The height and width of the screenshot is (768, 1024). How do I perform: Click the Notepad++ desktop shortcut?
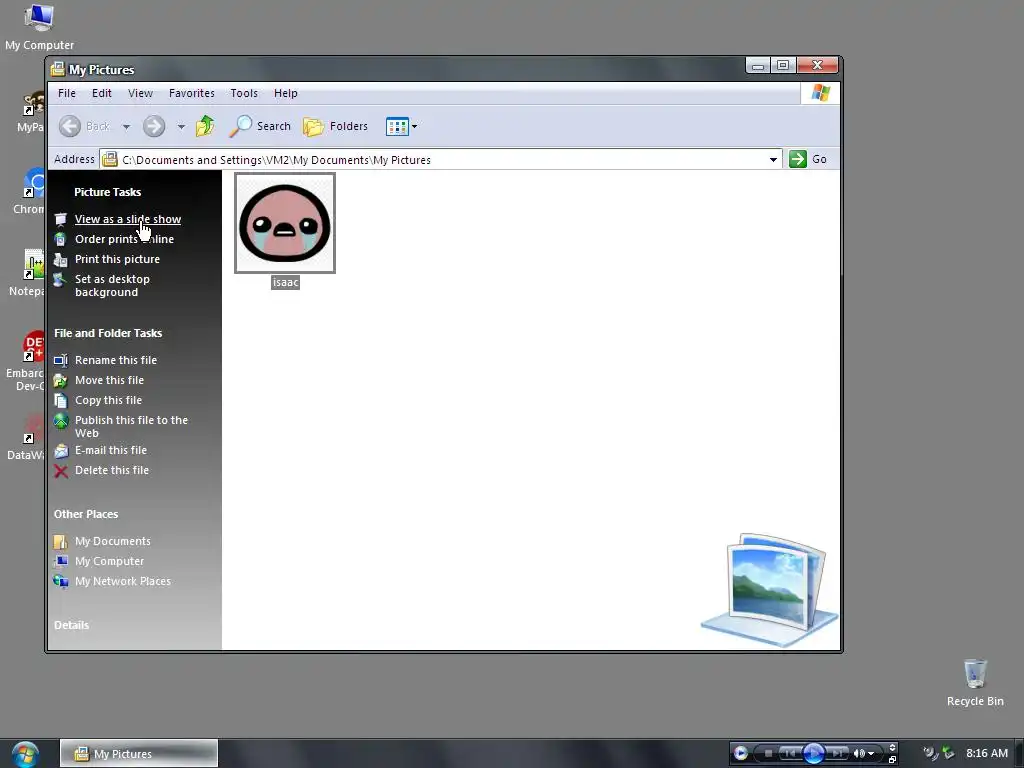[x=27, y=272]
